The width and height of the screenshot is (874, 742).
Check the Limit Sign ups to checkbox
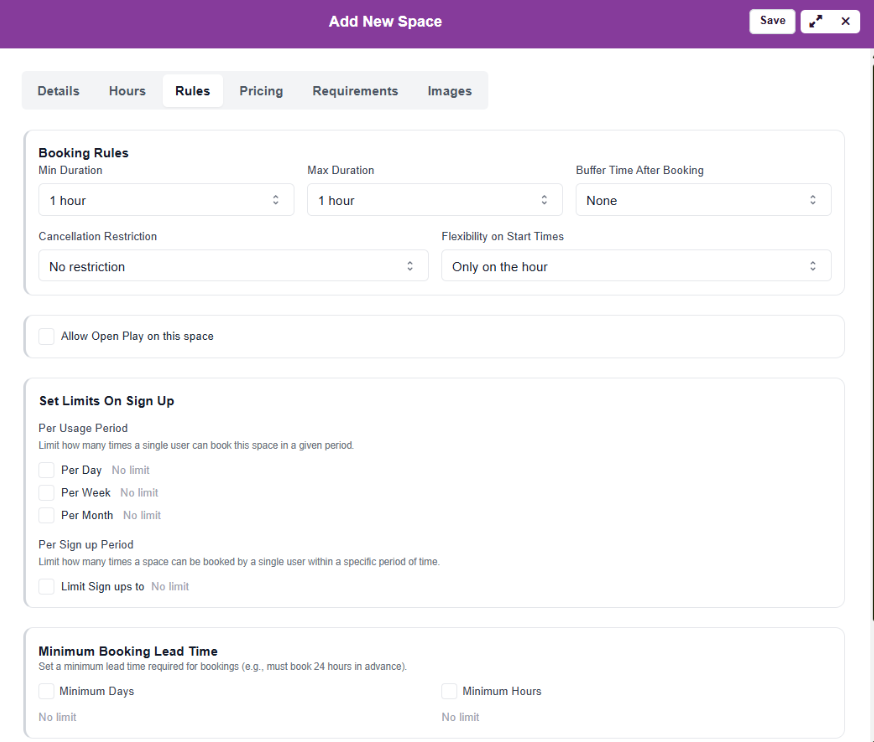click(x=47, y=587)
